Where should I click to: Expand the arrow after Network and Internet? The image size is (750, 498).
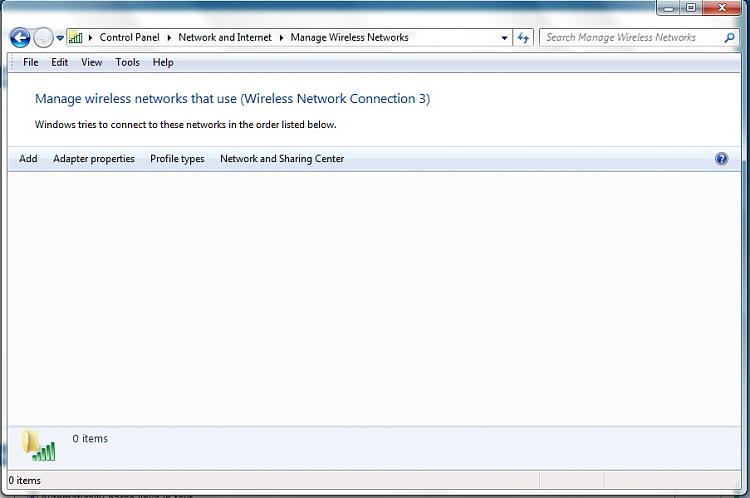[281, 37]
